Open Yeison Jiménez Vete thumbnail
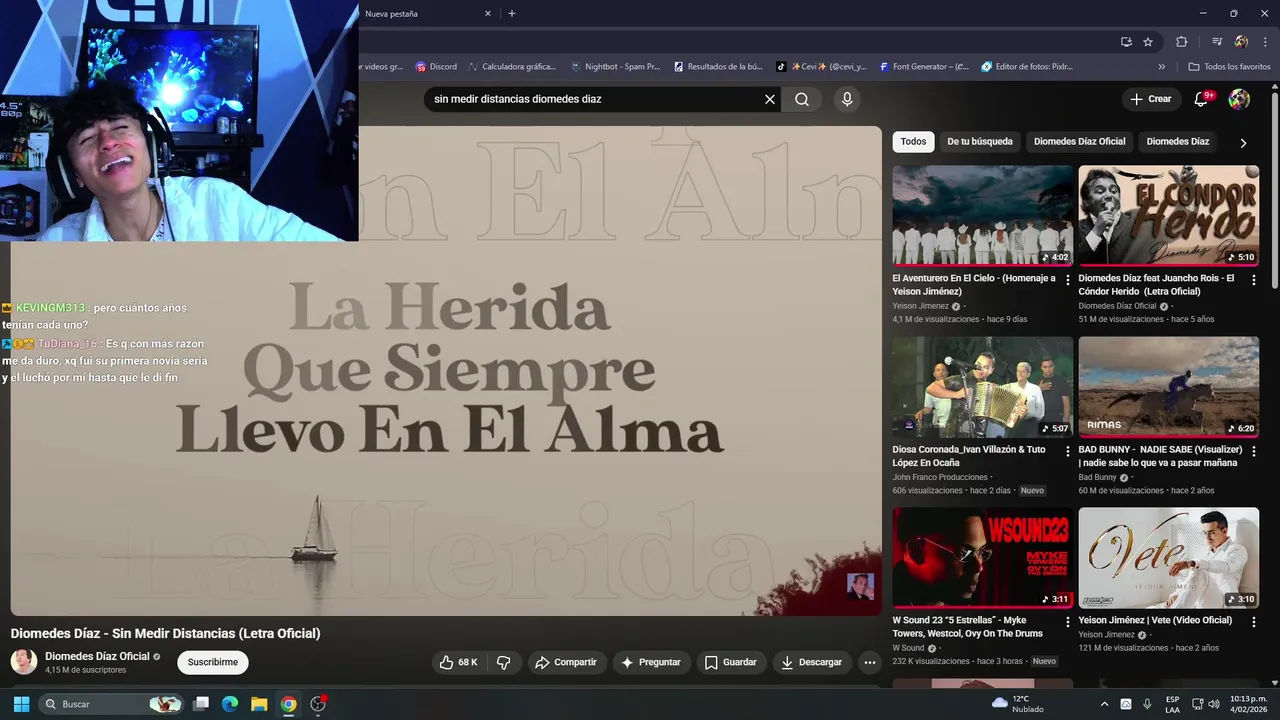 coord(1168,558)
